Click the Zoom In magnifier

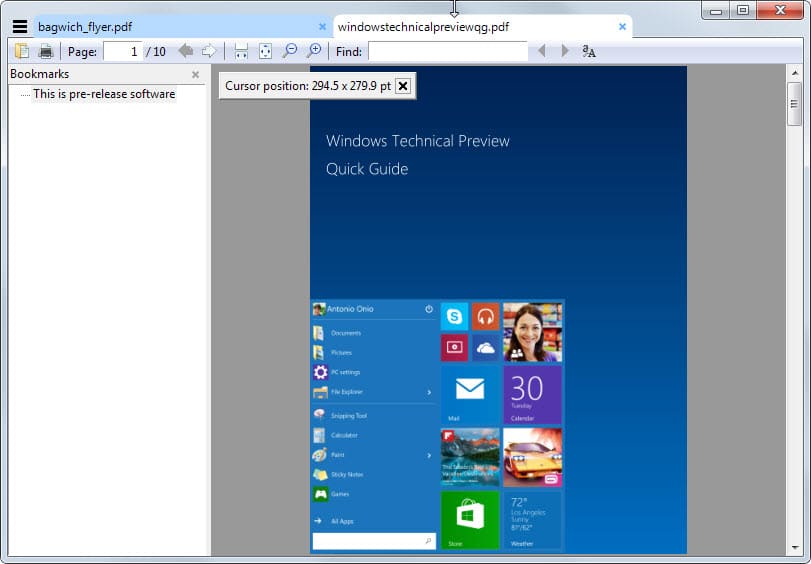click(314, 51)
